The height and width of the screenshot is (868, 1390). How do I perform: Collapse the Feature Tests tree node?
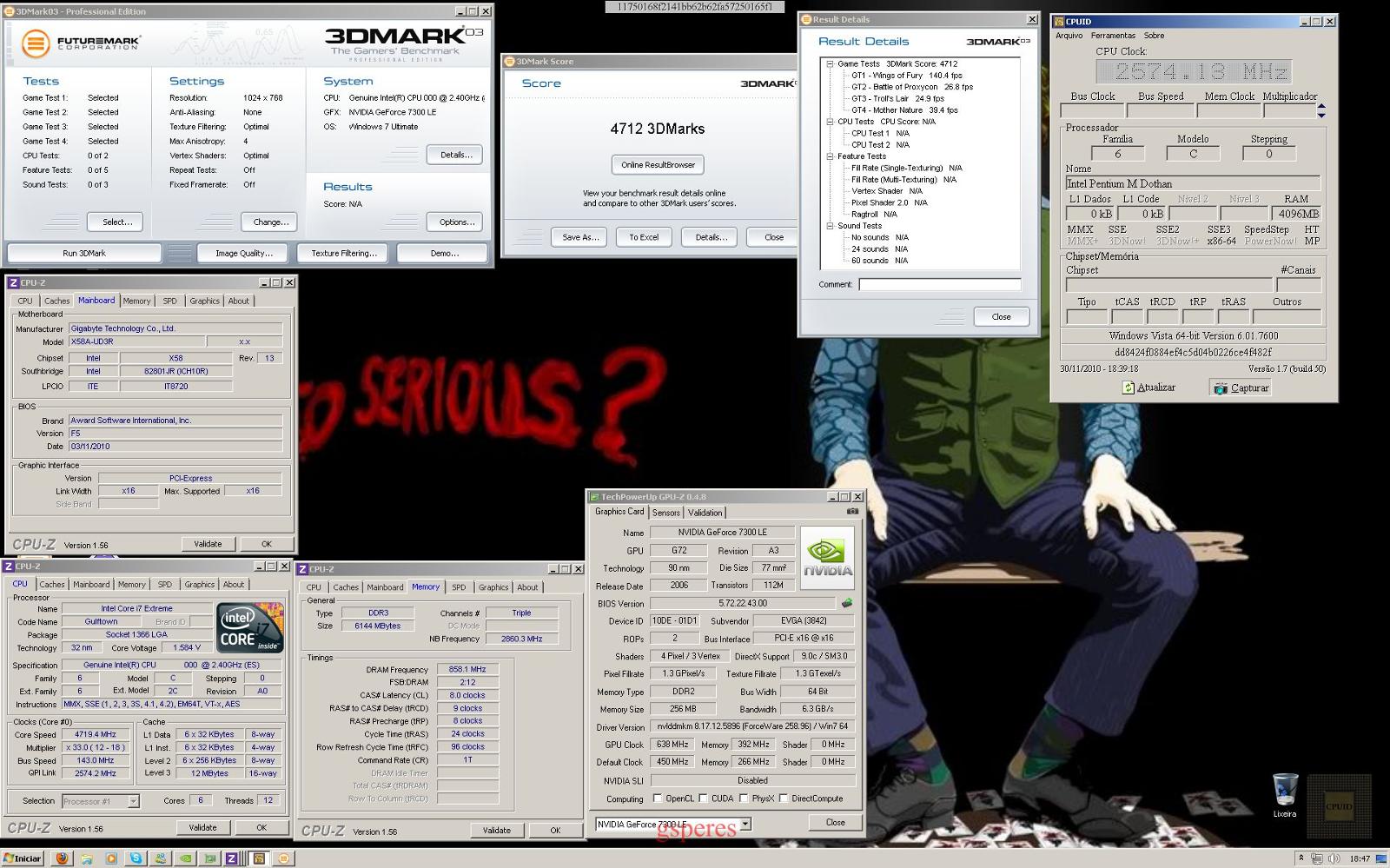coord(830,156)
